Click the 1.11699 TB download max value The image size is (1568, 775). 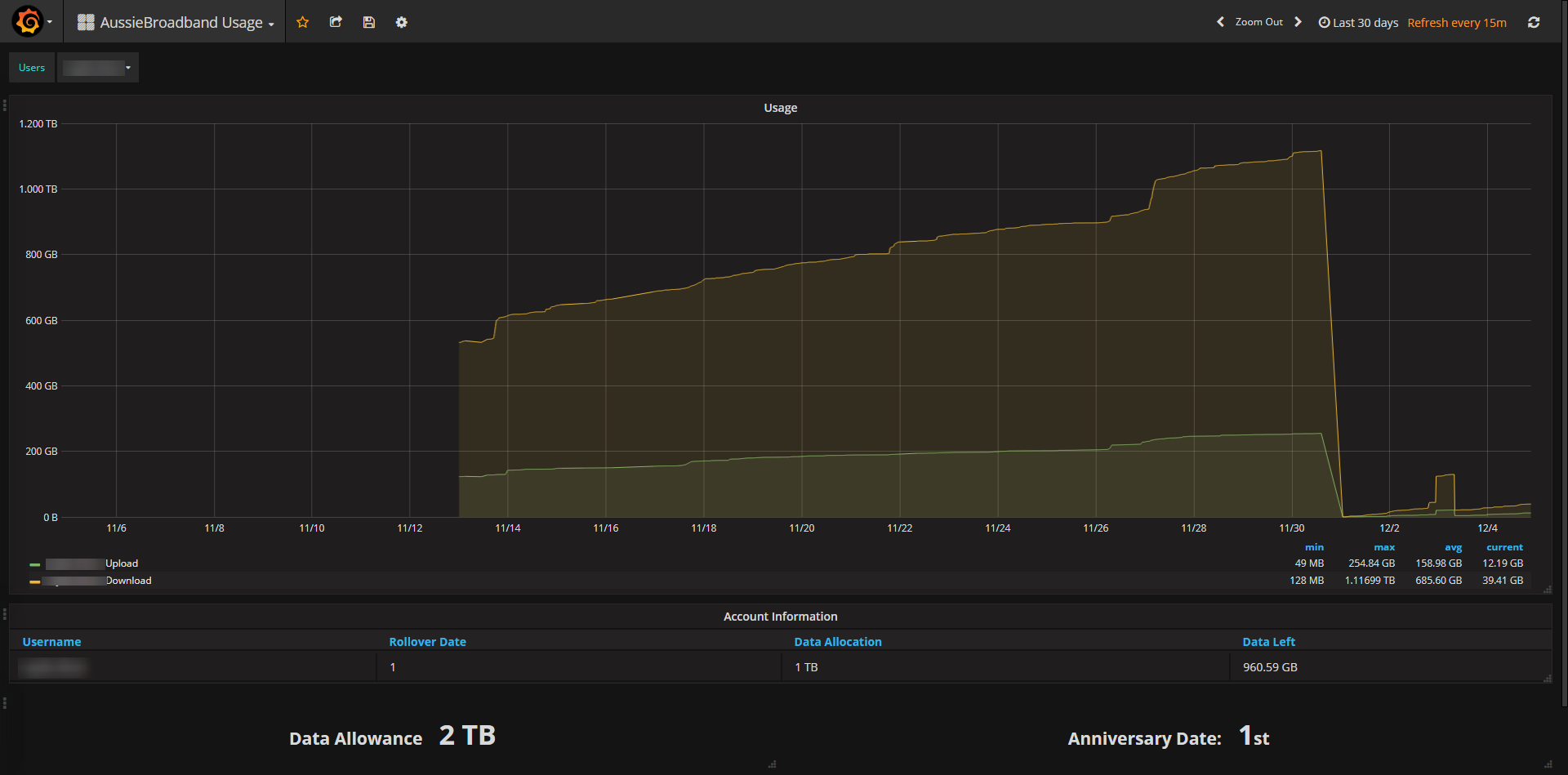[x=1370, y=581]
